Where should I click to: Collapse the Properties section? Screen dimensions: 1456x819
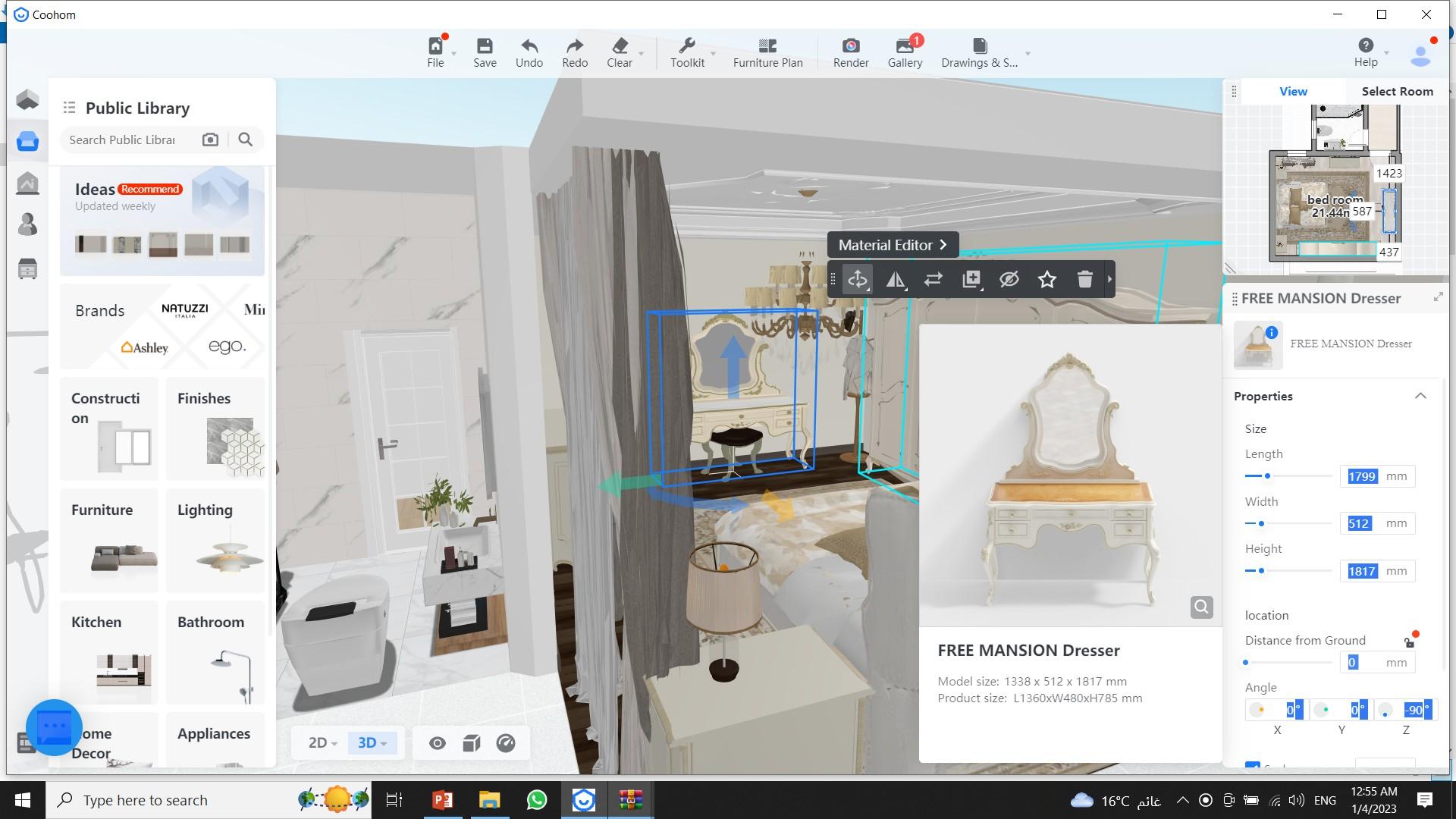pyautogui.click(x=1420, y=396)
